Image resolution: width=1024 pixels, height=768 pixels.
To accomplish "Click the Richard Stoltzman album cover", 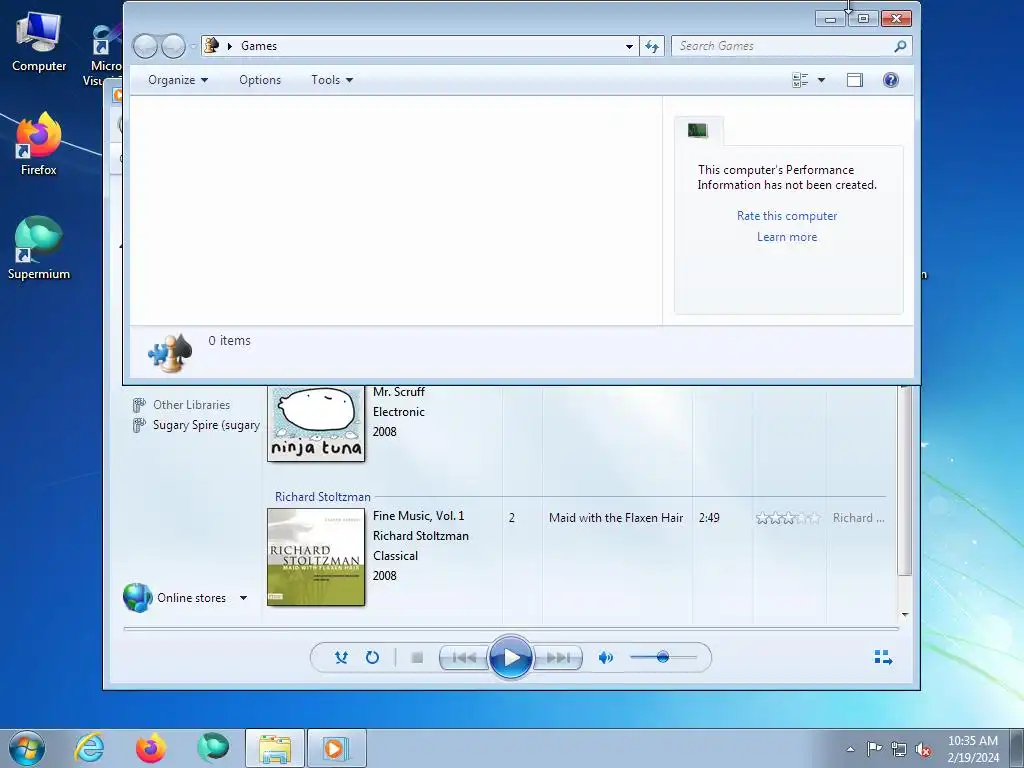I will [x=316, y=557].
